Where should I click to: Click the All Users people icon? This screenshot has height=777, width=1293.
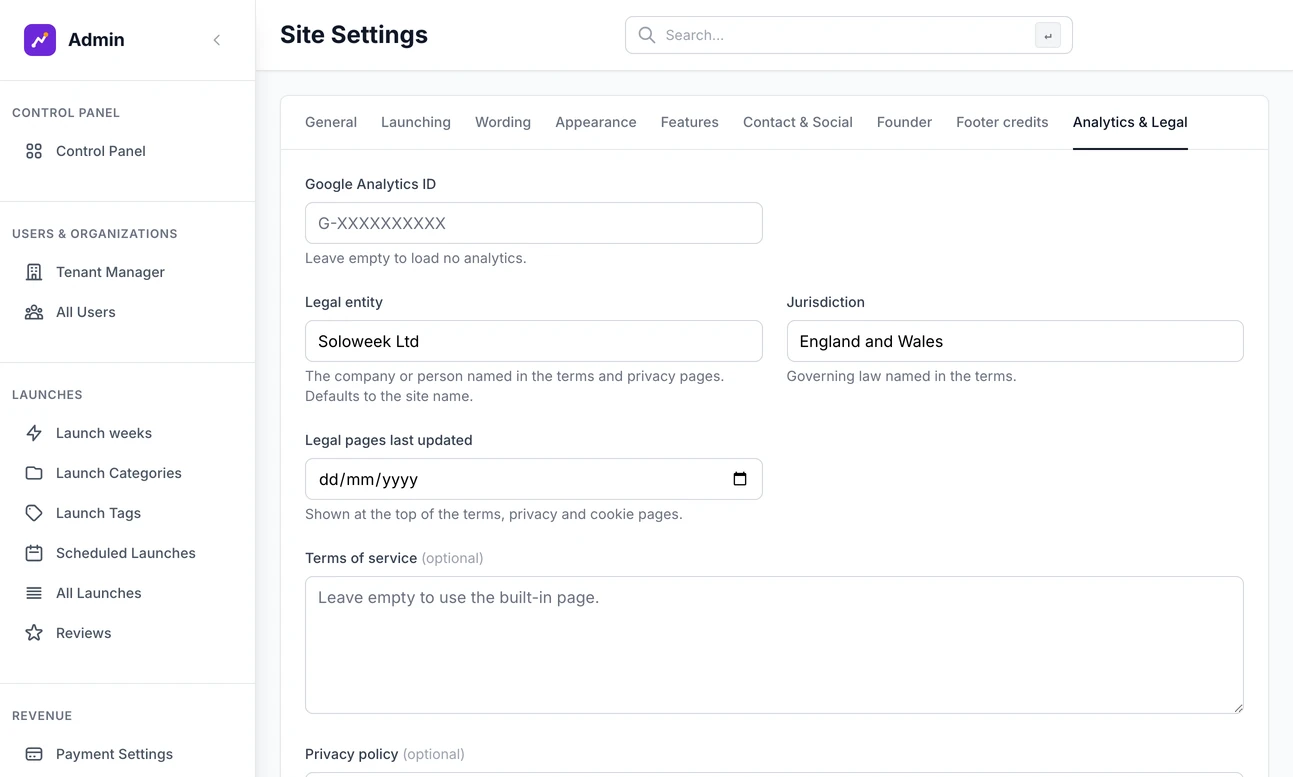coord(34,312)
